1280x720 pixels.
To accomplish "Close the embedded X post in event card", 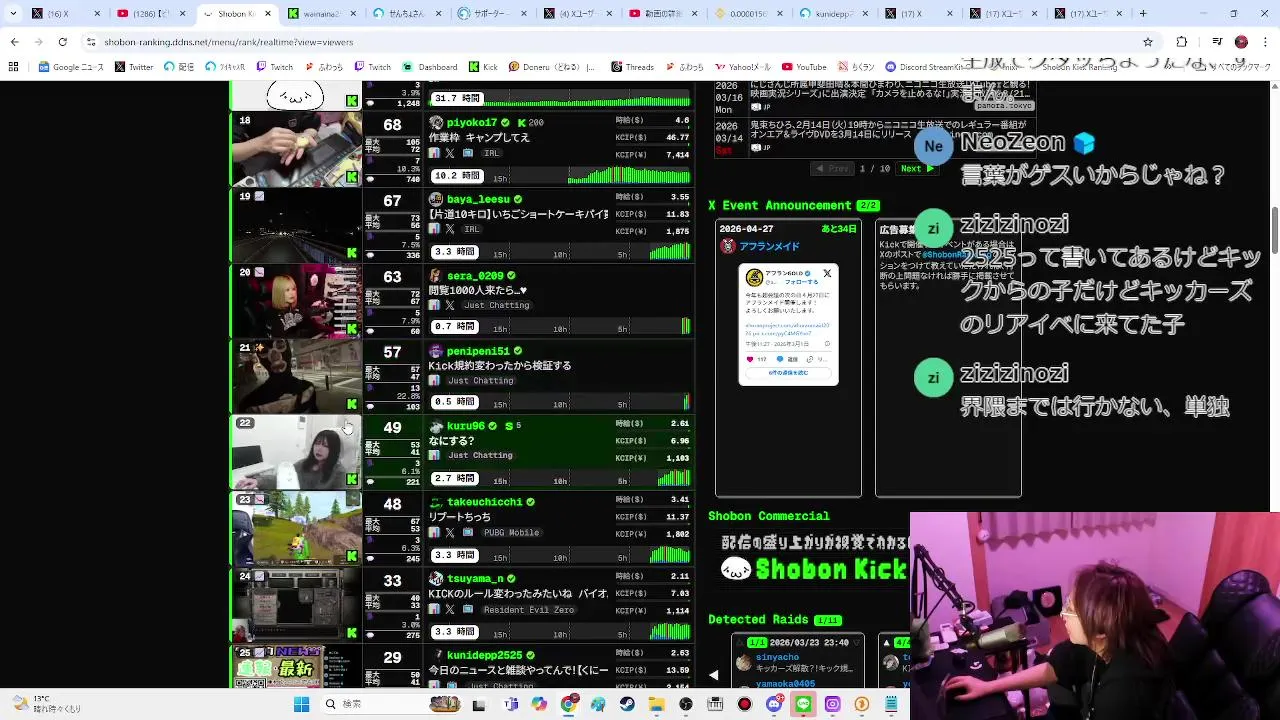I will point(827,273).
